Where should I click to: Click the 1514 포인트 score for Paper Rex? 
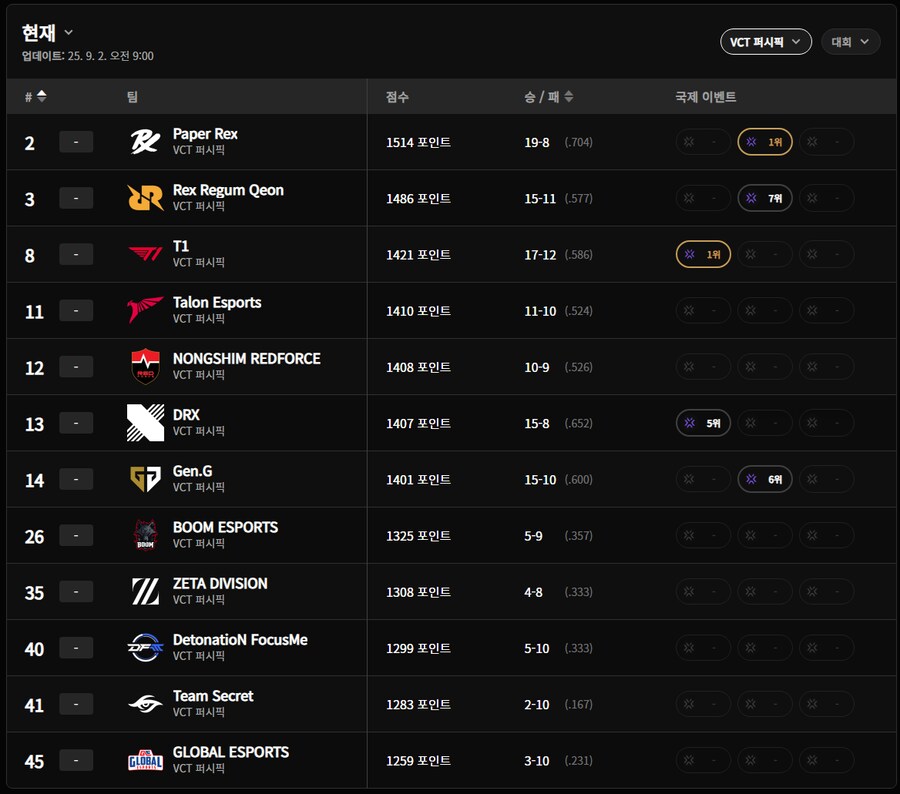pyautogui.click(x=418, y=142)
